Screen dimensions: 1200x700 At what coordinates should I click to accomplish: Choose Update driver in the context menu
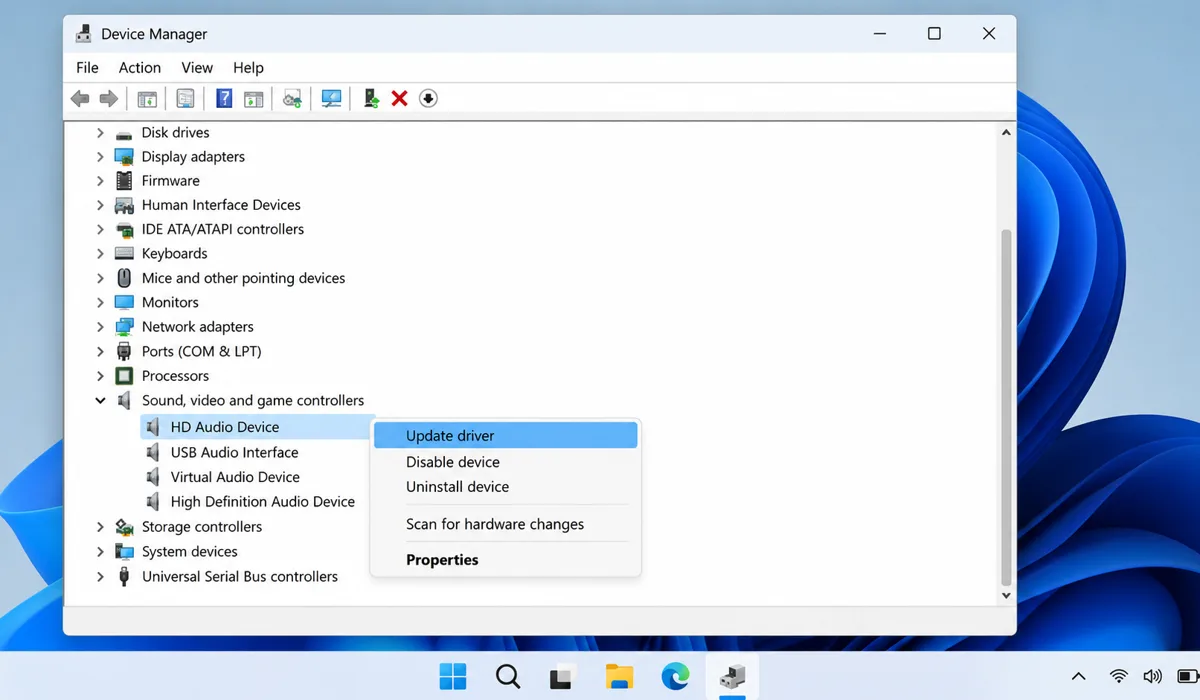point(505,435)
